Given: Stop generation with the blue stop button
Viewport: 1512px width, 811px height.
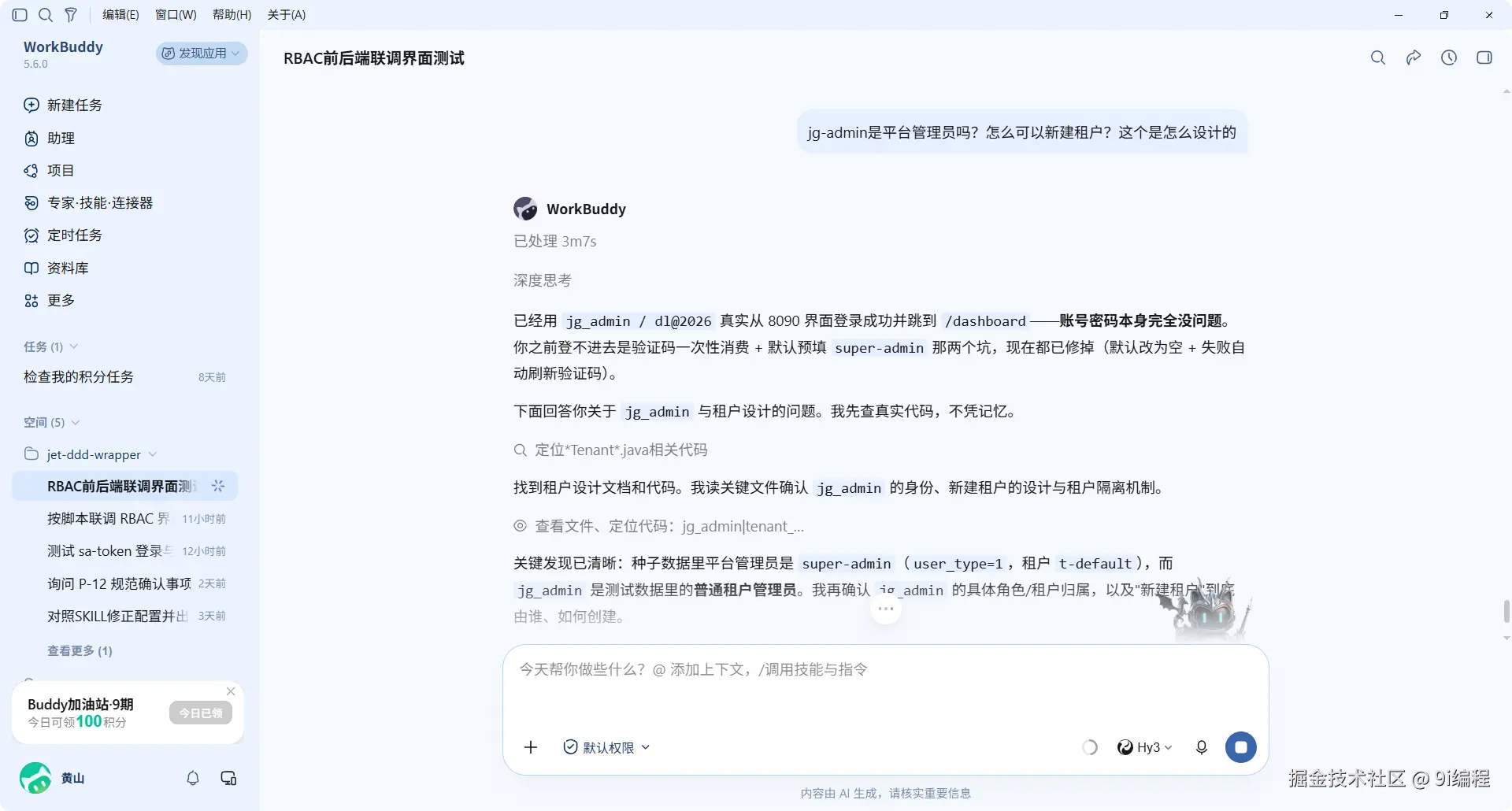Looking at the screenshot, I should (x=1241, y=747).
